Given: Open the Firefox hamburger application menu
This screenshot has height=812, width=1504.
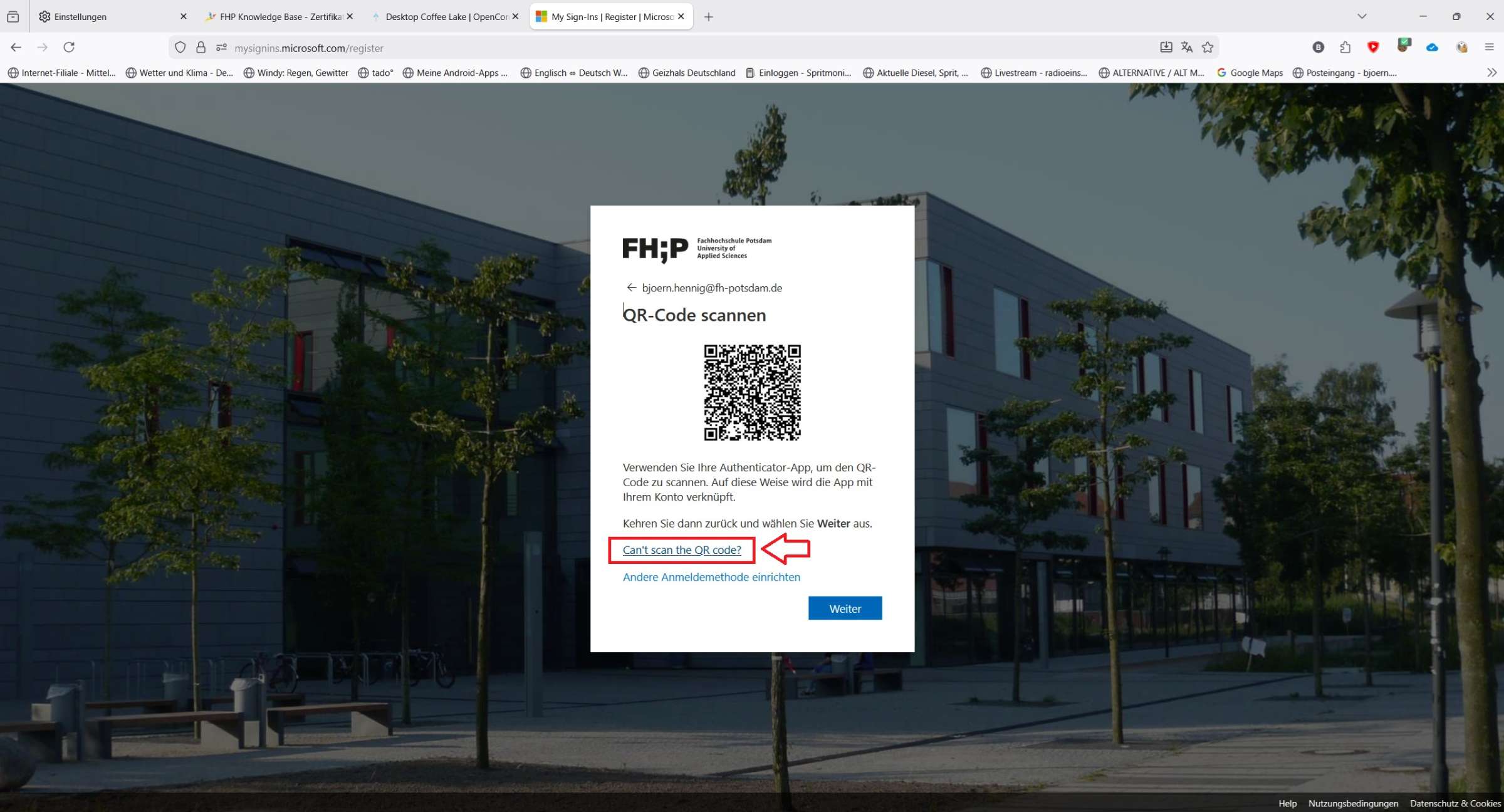Looking at the screenshot, I should 1490,48.
